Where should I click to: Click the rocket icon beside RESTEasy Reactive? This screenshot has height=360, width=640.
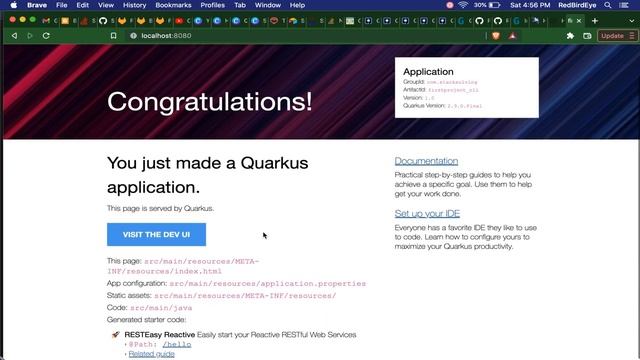116,335
